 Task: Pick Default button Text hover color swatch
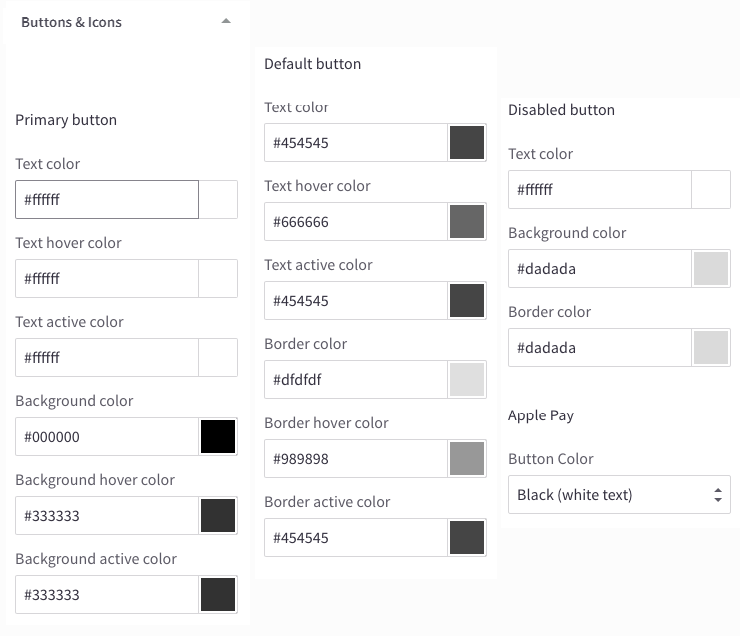click(467, 222)
